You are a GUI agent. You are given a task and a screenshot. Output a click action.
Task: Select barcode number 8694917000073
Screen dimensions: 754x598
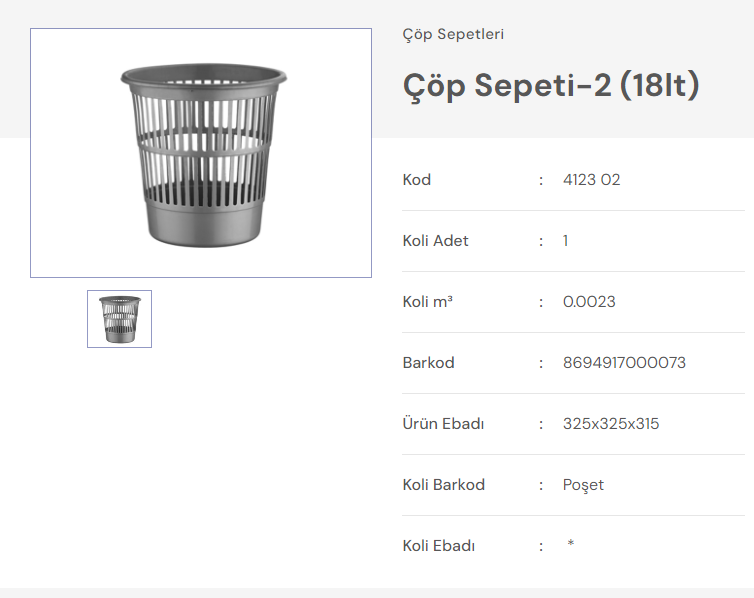tap(624, 363)
